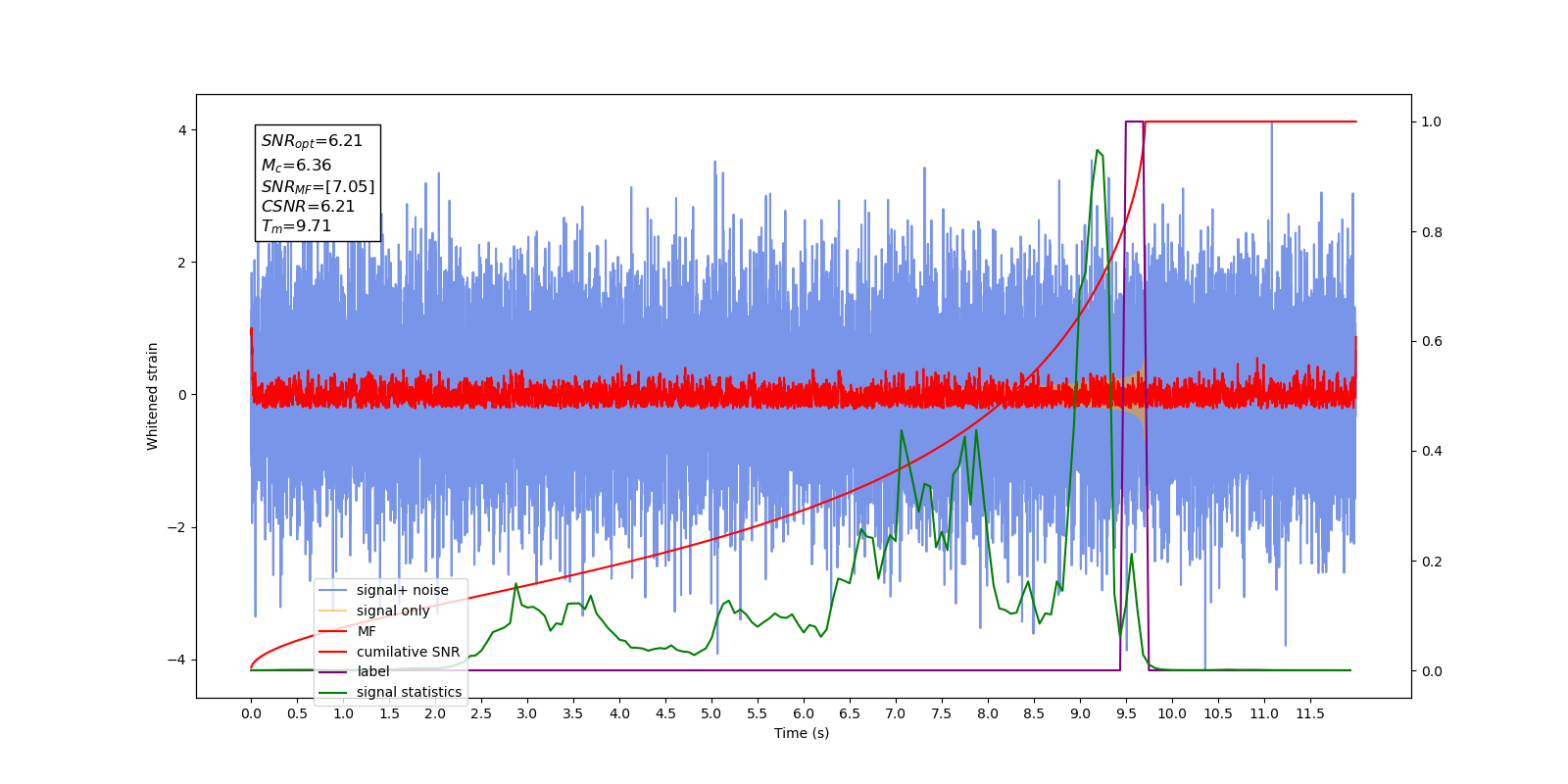This screenshot has width=1568, height=784.
Task: Select the SNRMF=[7.05] line in stats box
Action: coord(318,186)
